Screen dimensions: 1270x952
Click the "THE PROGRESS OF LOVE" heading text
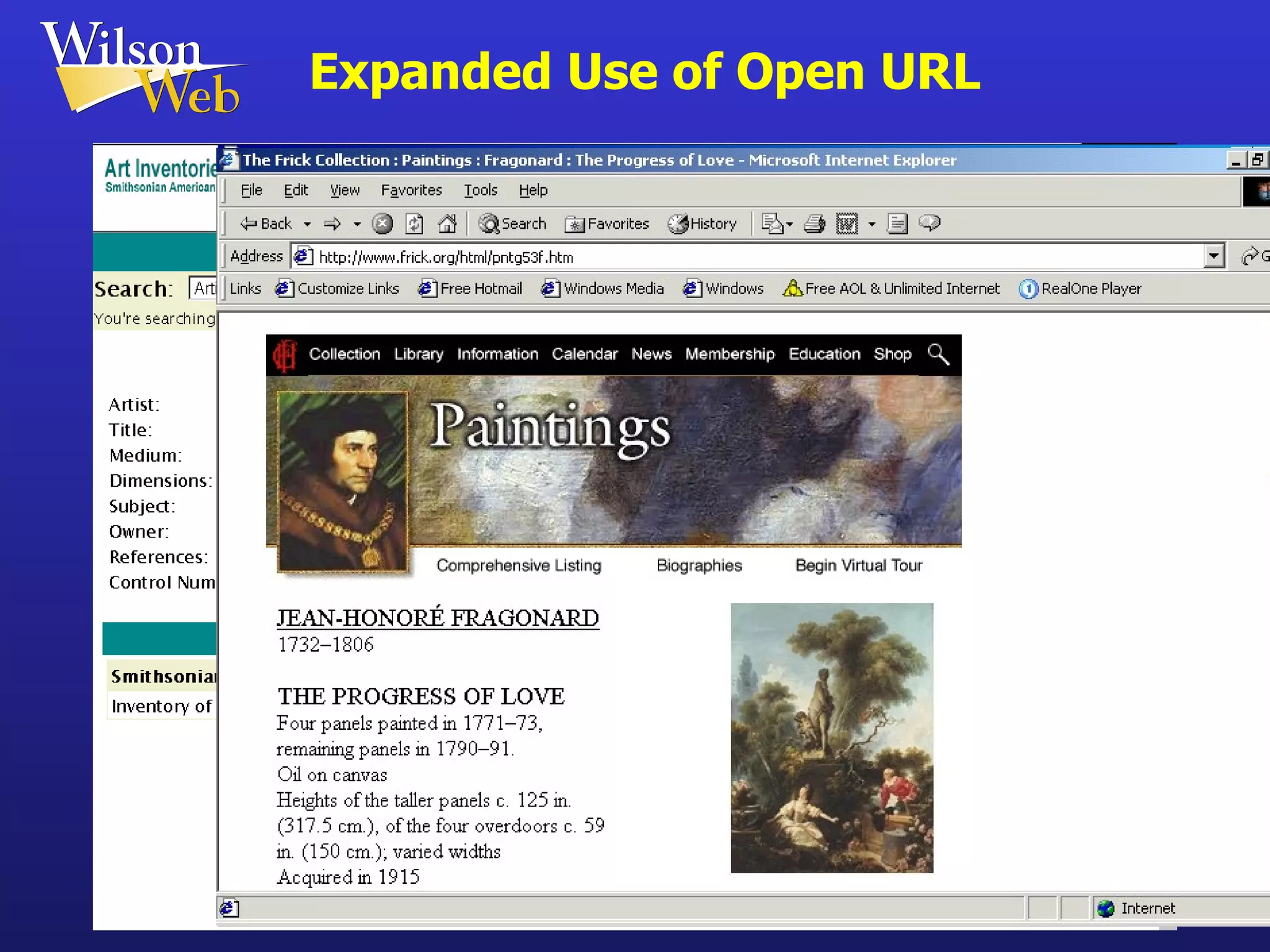(x=421, y=697)
